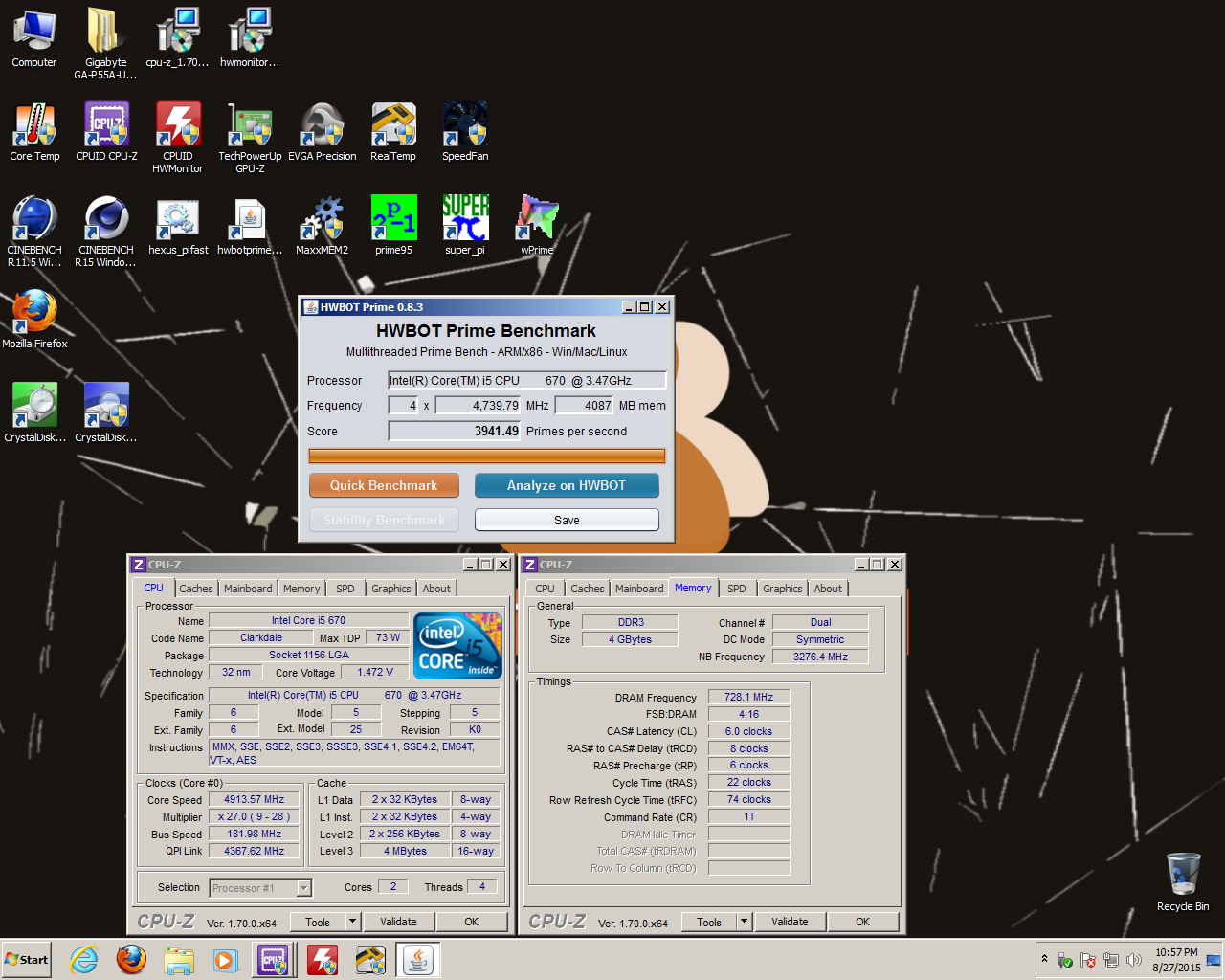The width and height of the screenshot is (1225, 980).
Task: Open Graphics tab in left CPU-Z
Action: (x=391, y=589)
